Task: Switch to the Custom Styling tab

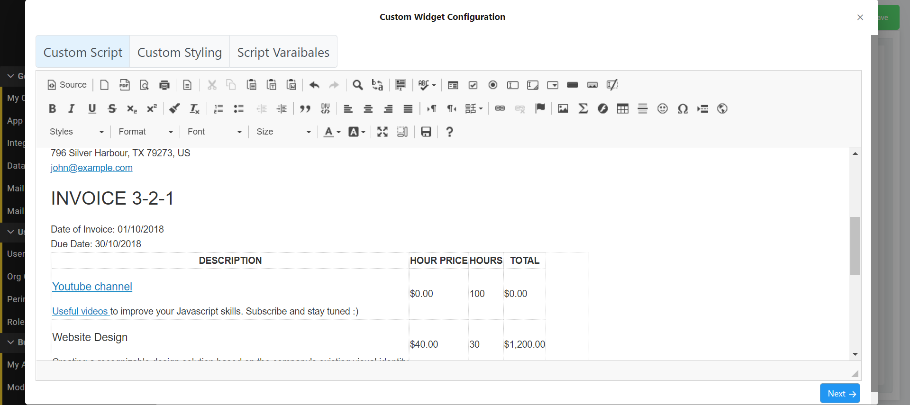Action: point(179,53)
